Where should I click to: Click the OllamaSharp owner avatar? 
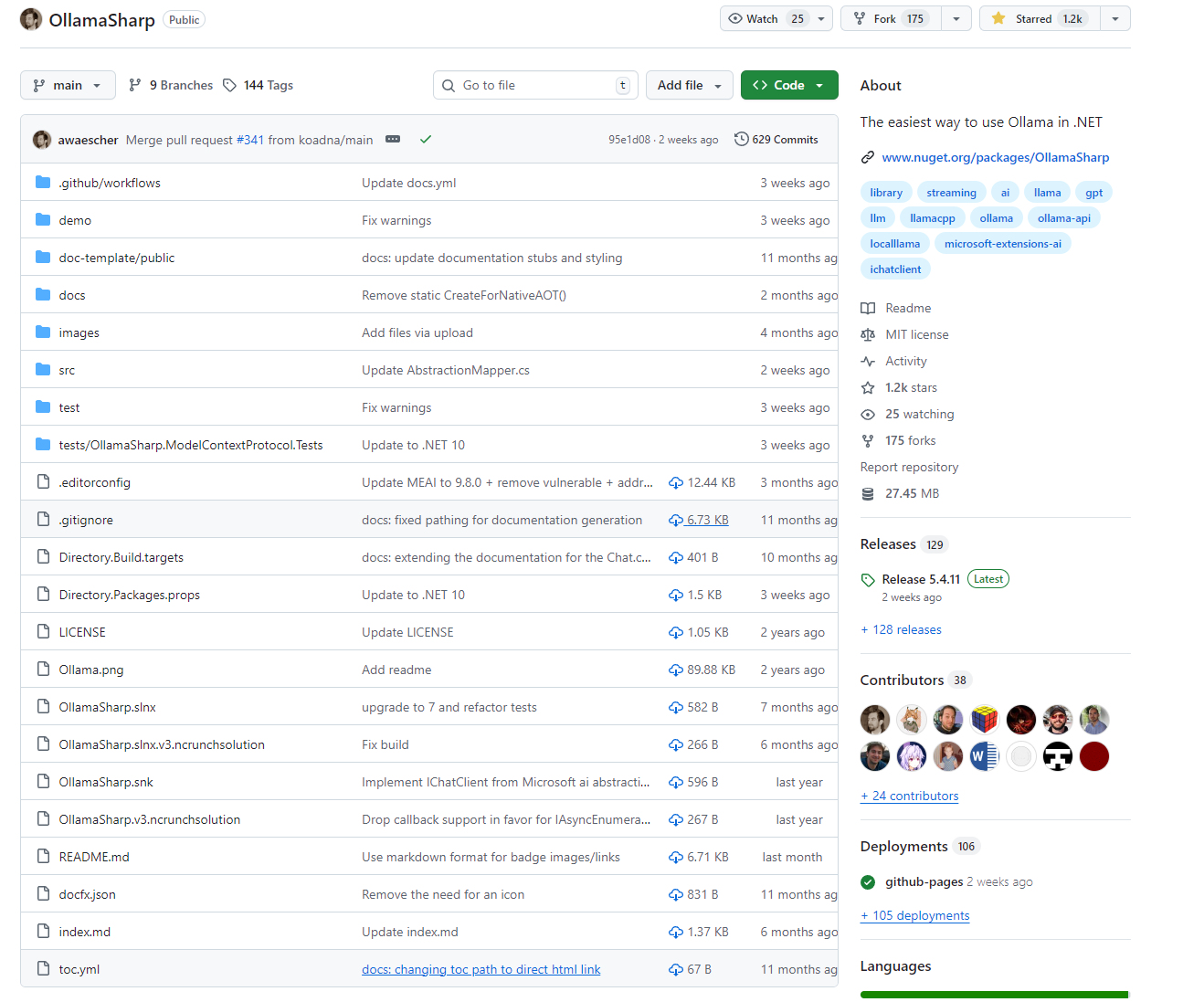point(31,19)
